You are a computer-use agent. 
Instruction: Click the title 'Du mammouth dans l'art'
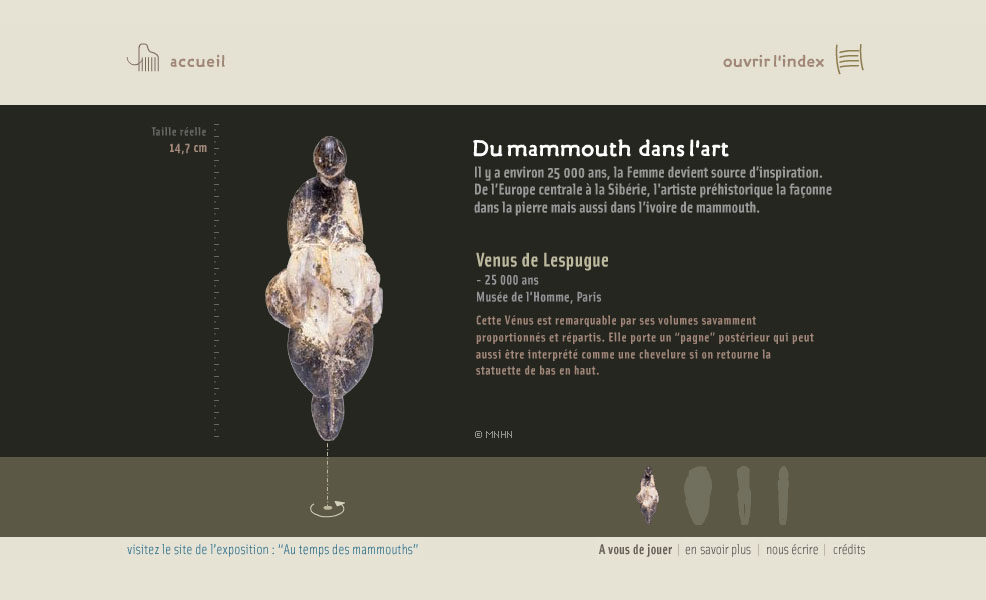point(601,149)
